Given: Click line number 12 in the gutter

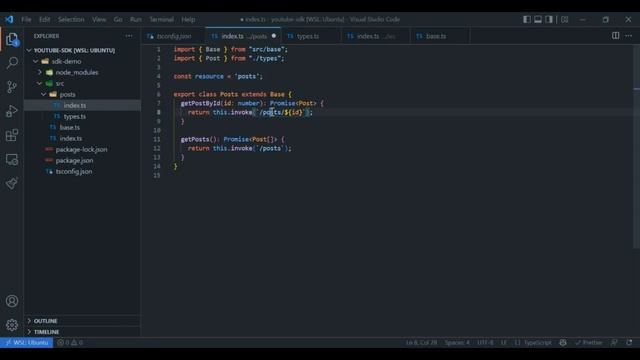Looking at the screenshot, I should pos(157,148).
